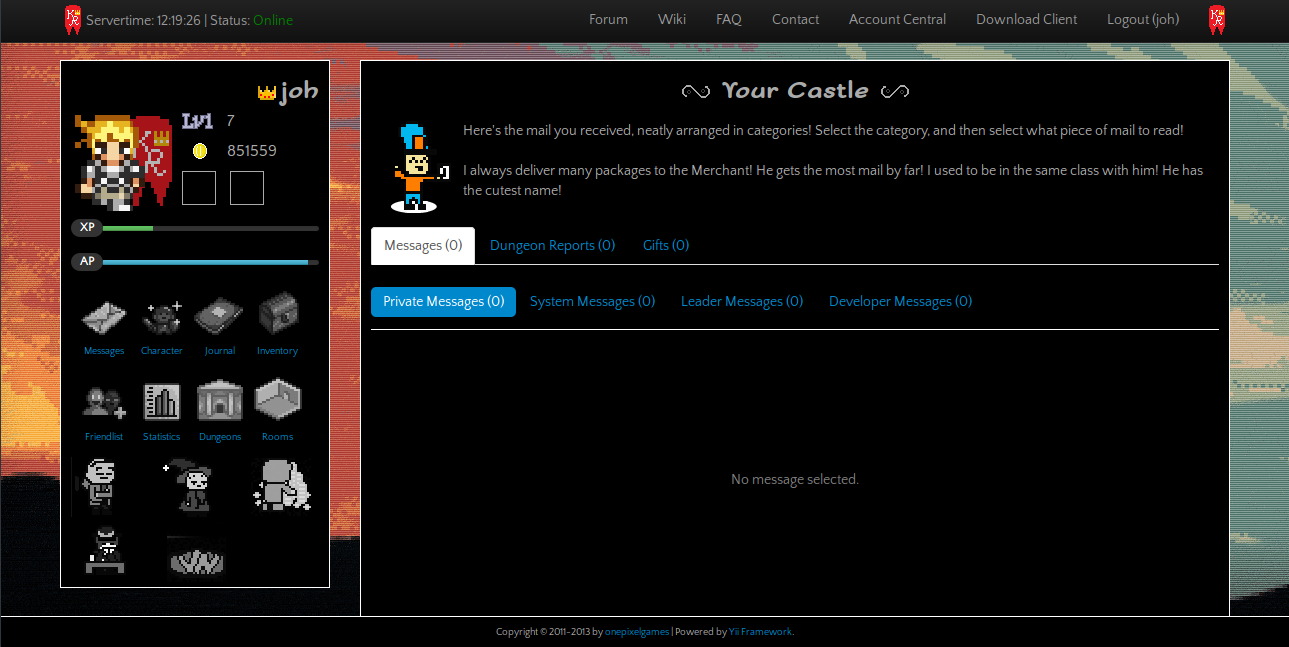
Task: Click the Statistics text label
Action: [162, 437]
